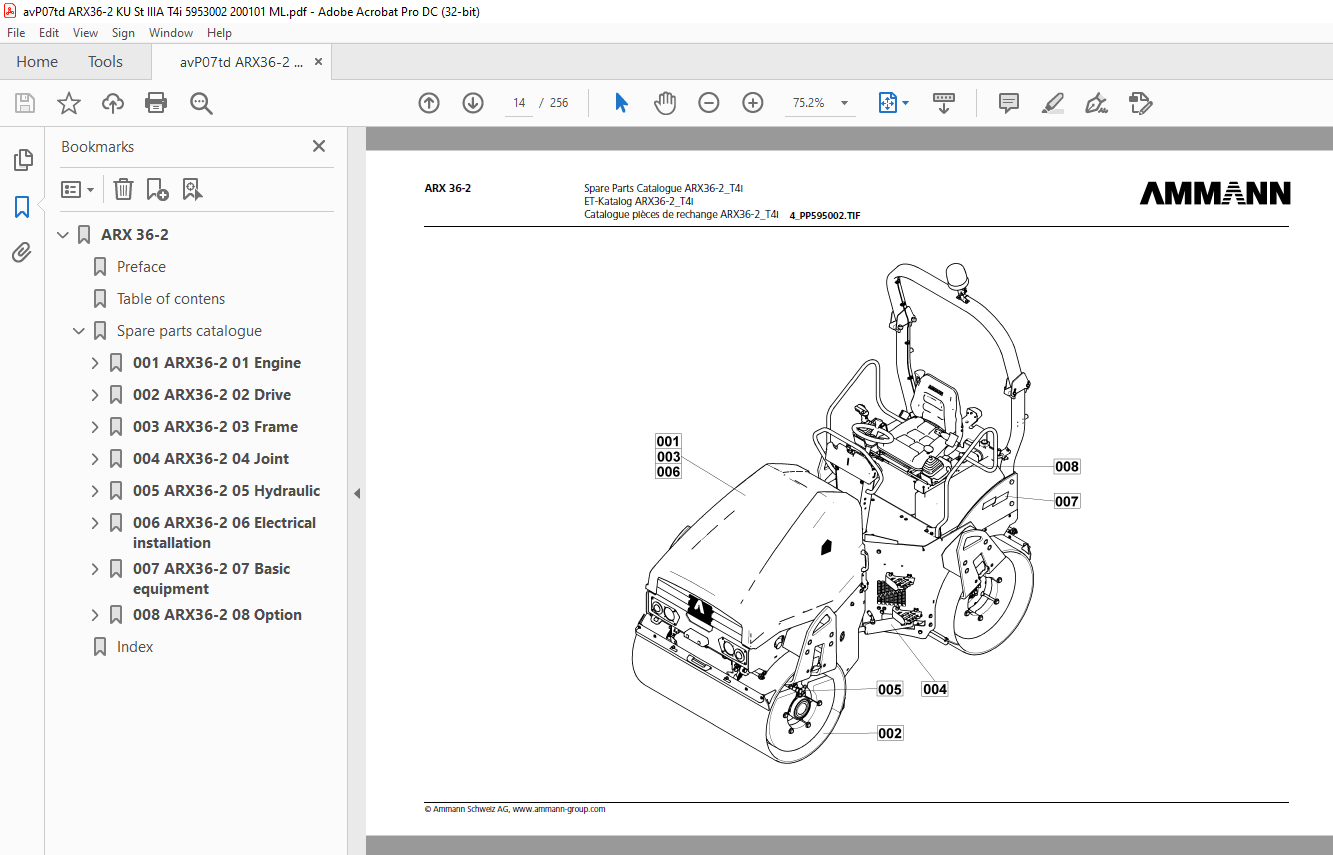Zoom out with the minus icon
The height and width of the screenshot is (855, 1333).
point(709,103)
